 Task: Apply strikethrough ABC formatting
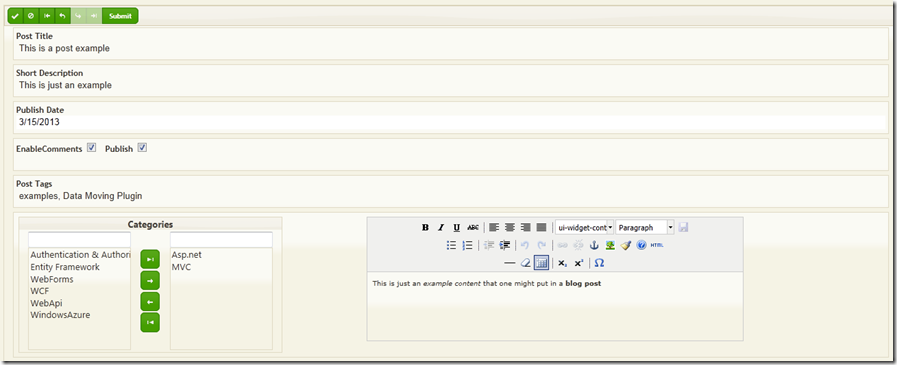(x=473, y=228)
